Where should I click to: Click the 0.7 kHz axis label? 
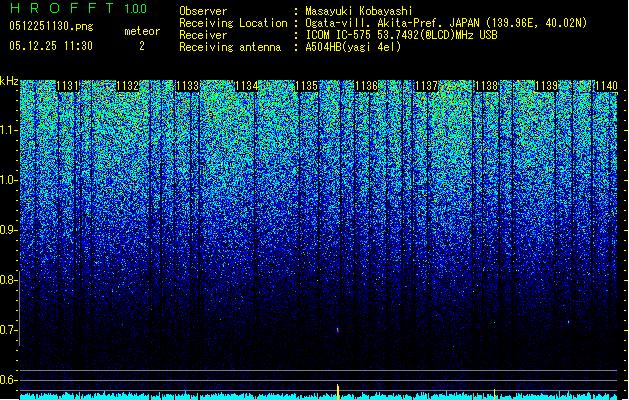[7, 330]
